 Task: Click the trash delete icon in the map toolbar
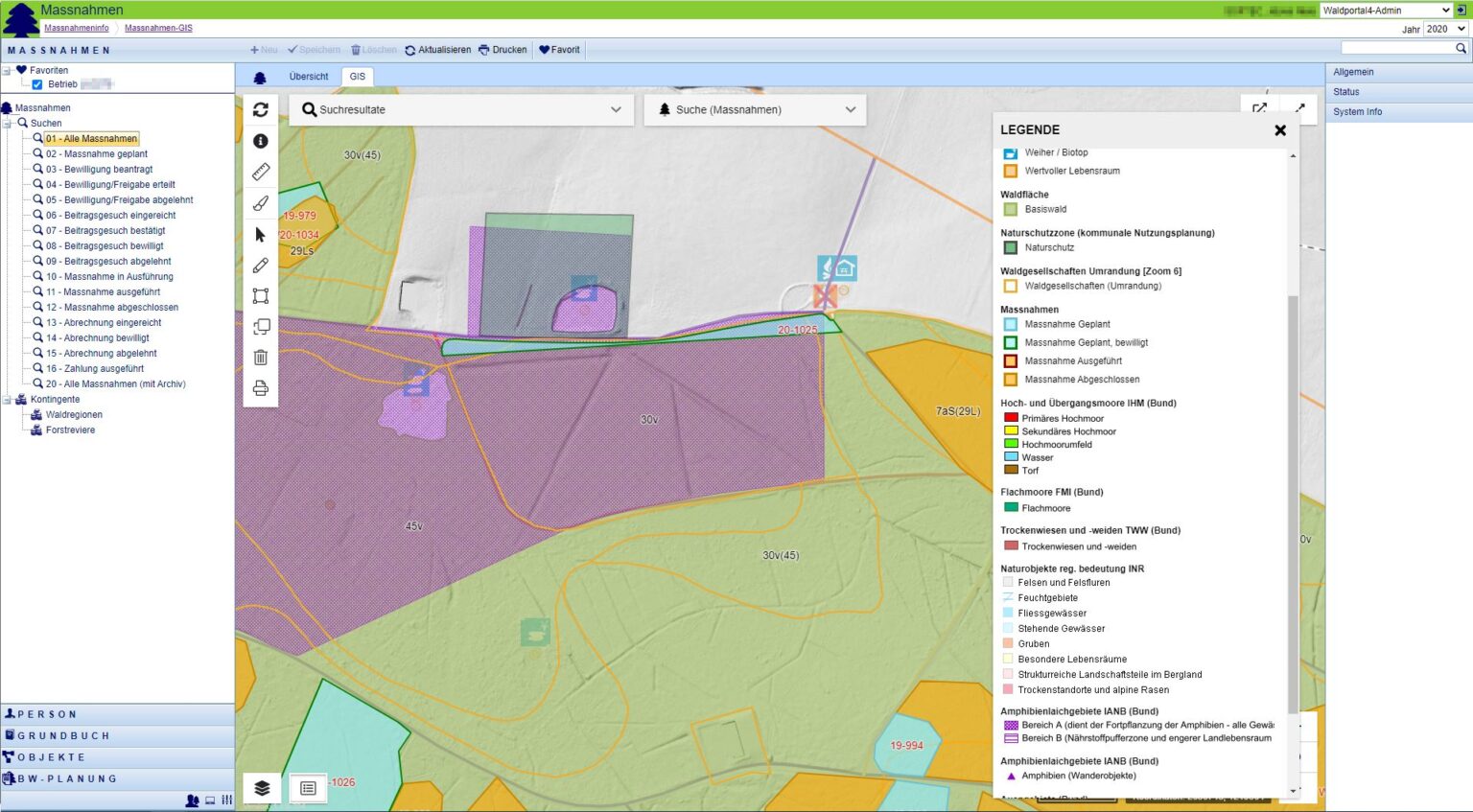[x=260, y=358]
